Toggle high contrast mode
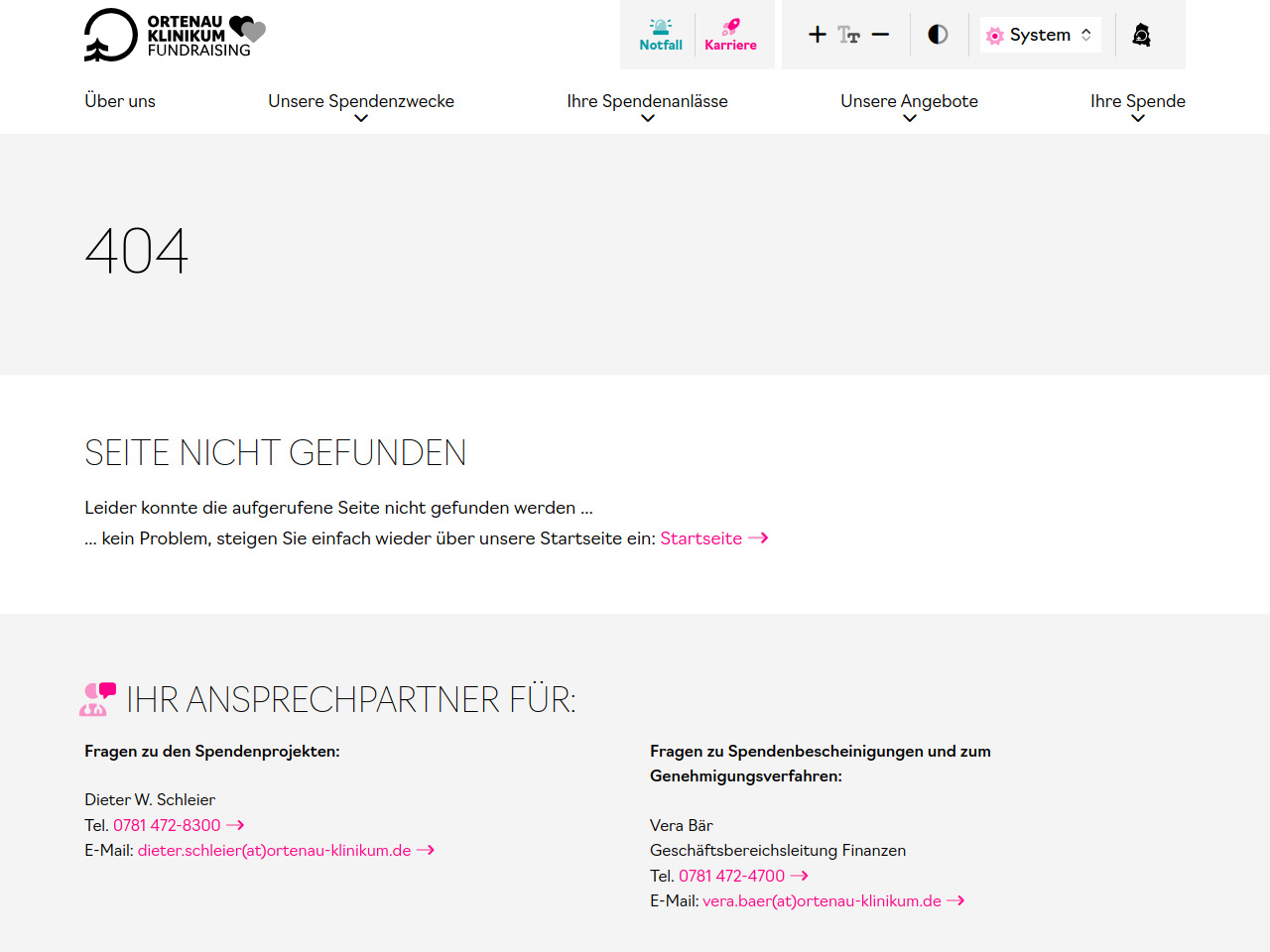The width and height of the screenshot is (1270, 952). click(x=938, y=35)
